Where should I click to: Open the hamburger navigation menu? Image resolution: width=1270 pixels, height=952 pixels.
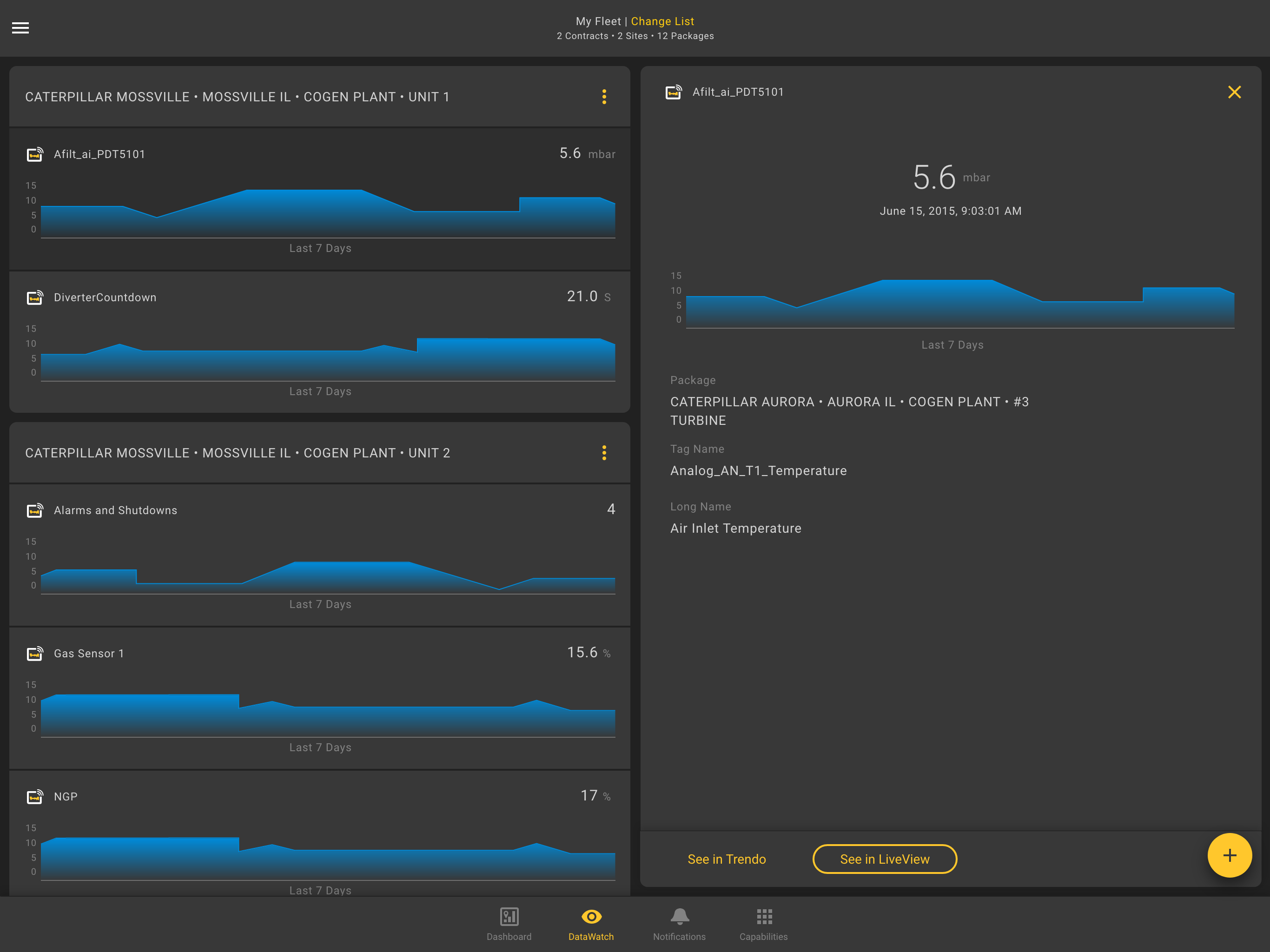pos(20,27)
